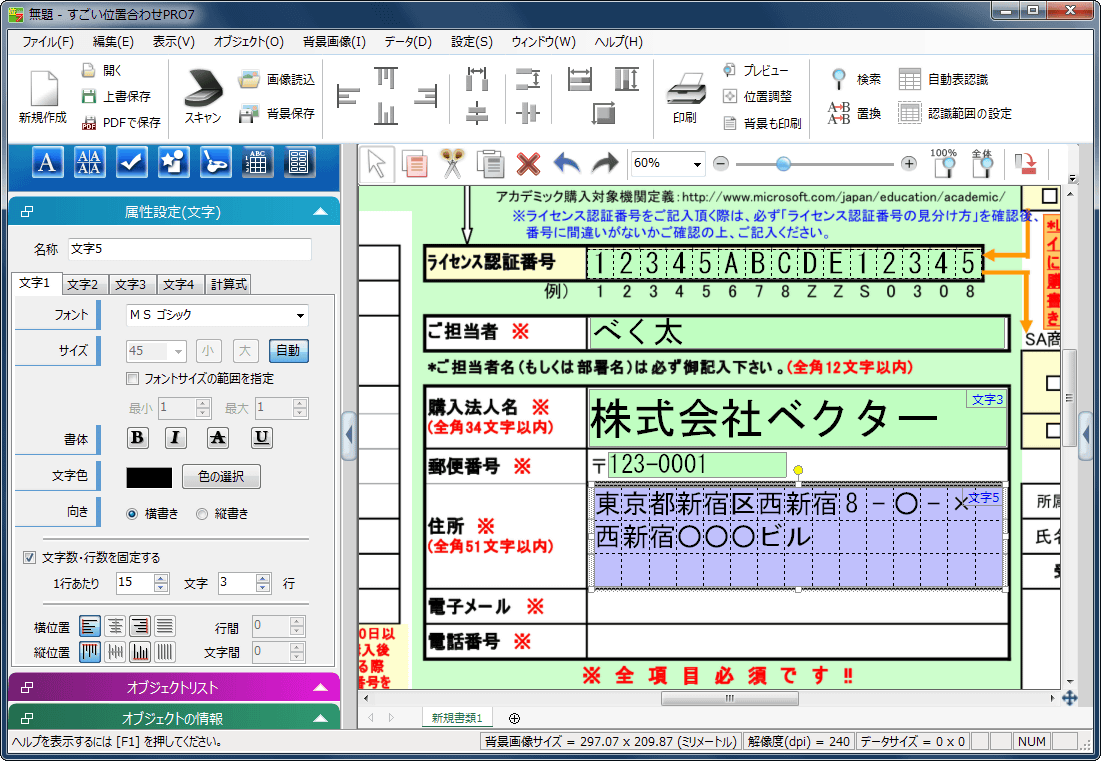Select 縦書き vertical writing
Image resolution: width=1101 pixels, height=761 pixels.
(x=202, y=514)
